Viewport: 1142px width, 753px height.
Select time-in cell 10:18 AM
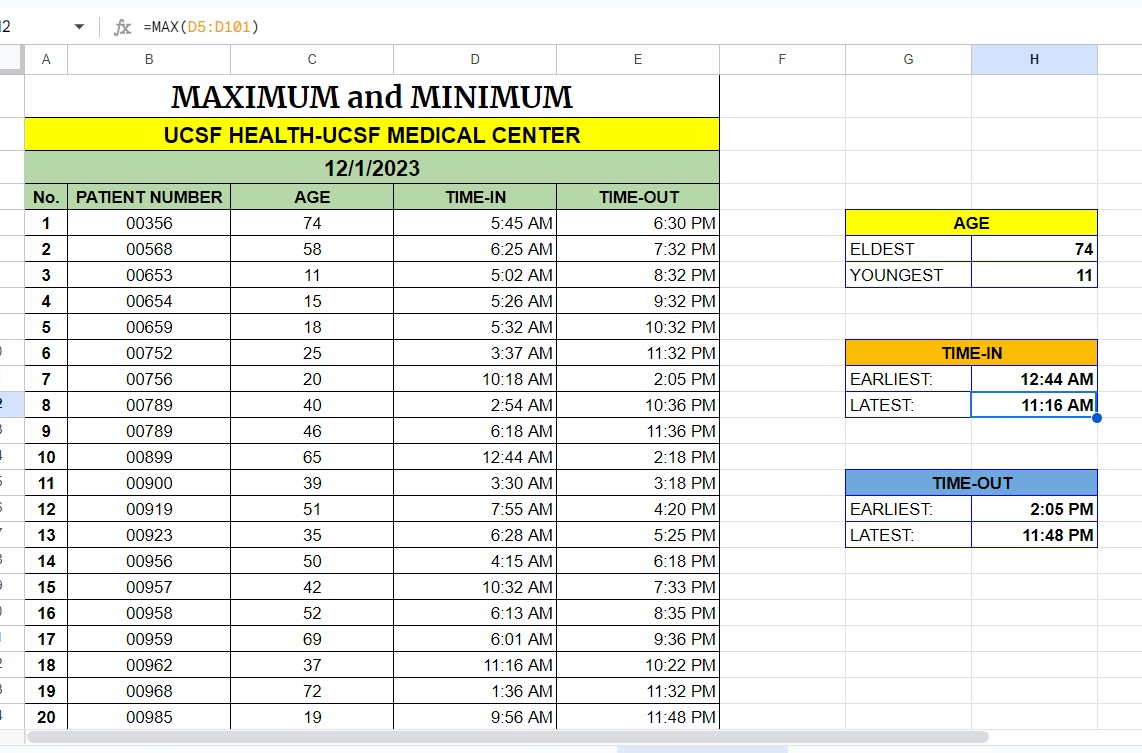coord(475,379)
